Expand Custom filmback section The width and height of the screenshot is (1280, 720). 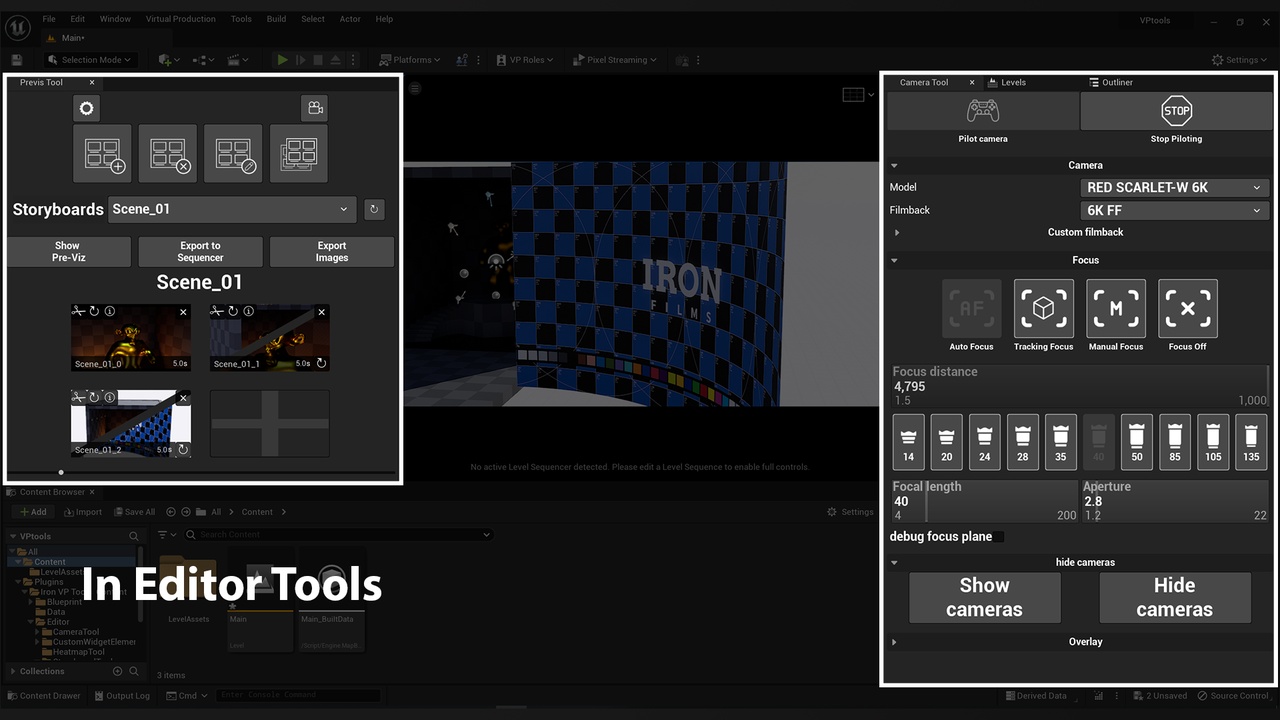pos(897,233)
